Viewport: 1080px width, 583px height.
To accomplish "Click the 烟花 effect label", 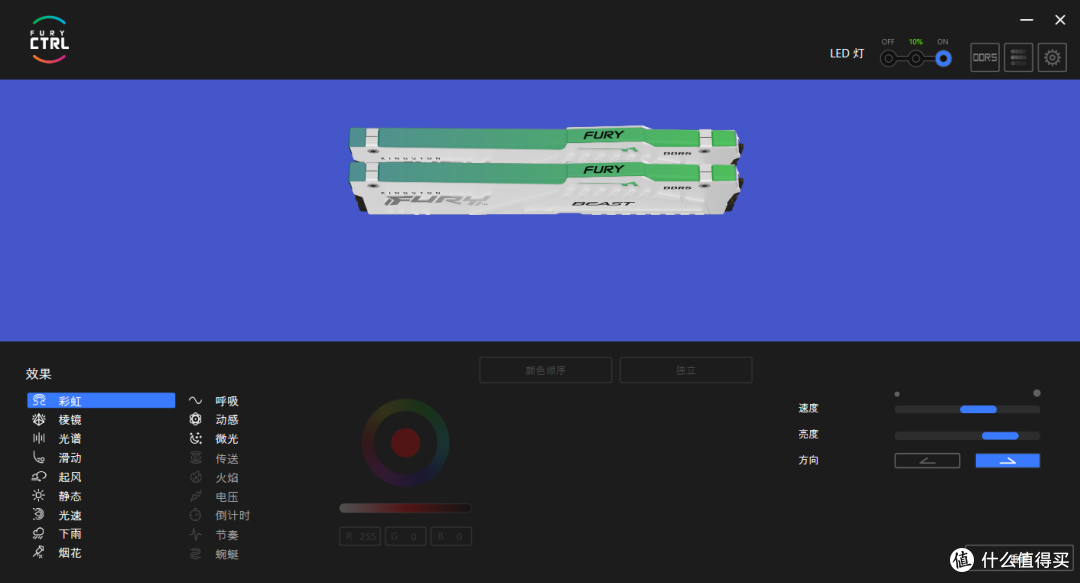I will (70, 553).
